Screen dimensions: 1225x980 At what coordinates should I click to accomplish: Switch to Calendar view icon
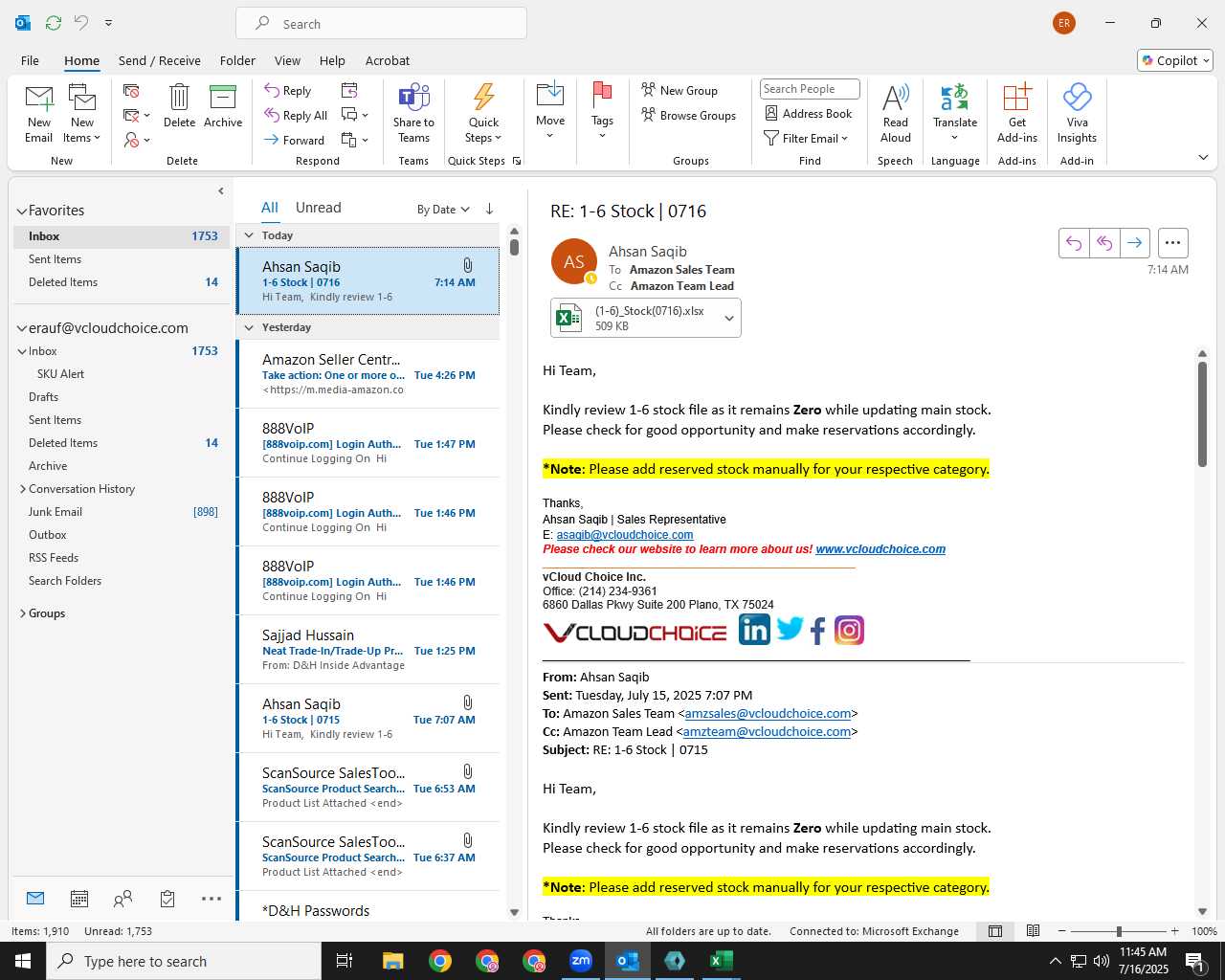click(79, 899)
